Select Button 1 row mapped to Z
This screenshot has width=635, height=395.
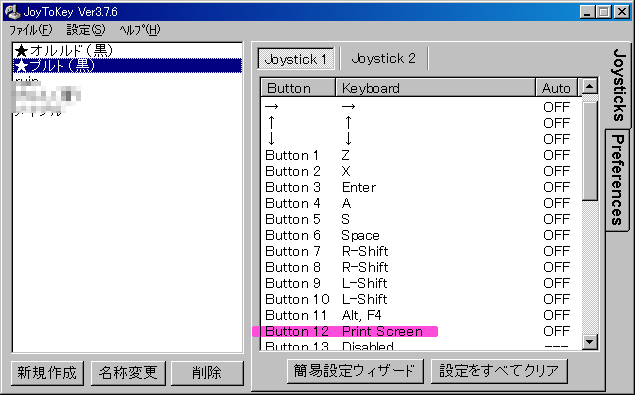tap(421, 155)
